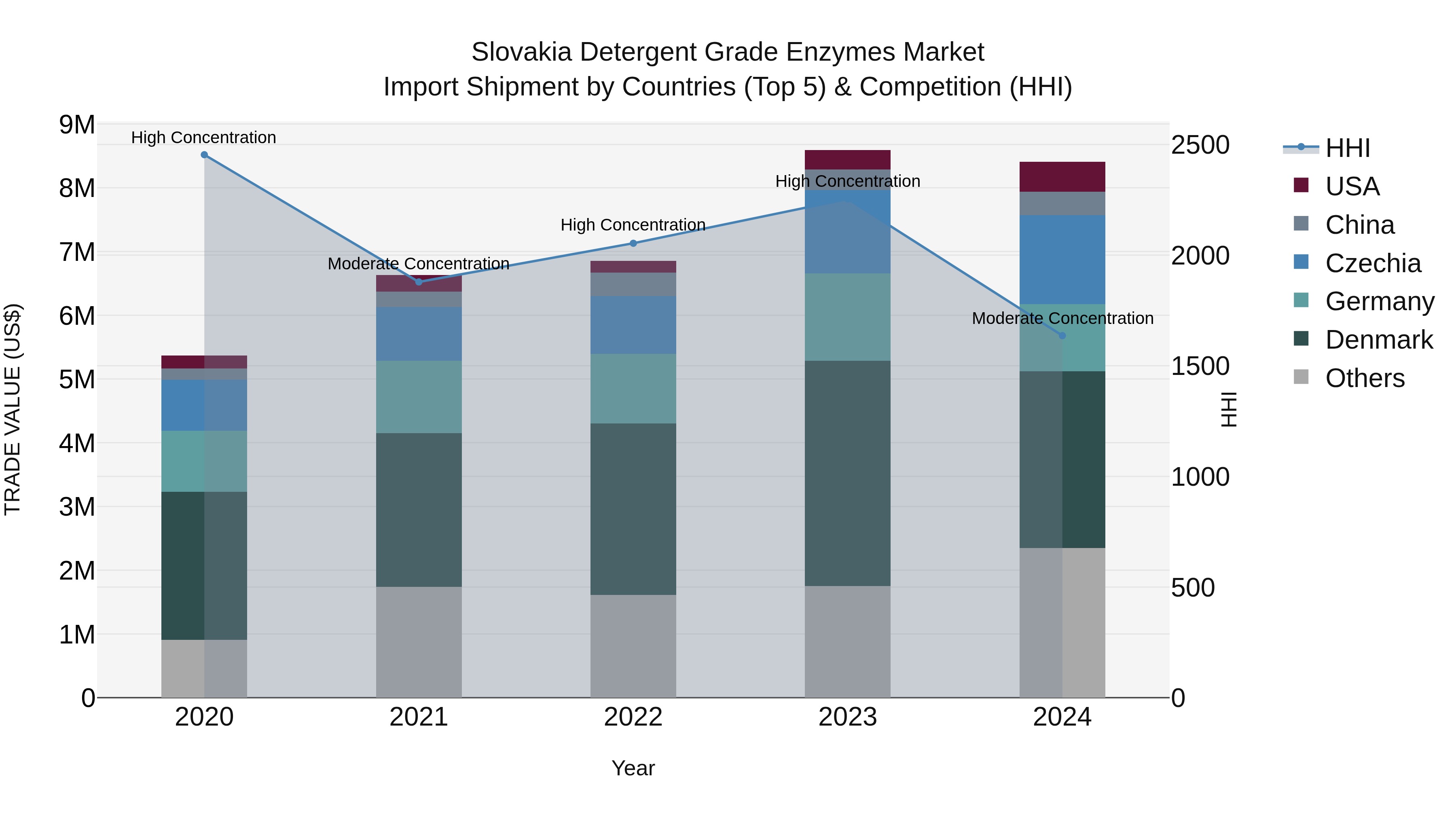The image size is (1456, 819).
Task: Click the 2024 Germany bar segment
Action: pyautogui.click(x=1062, y=338)
